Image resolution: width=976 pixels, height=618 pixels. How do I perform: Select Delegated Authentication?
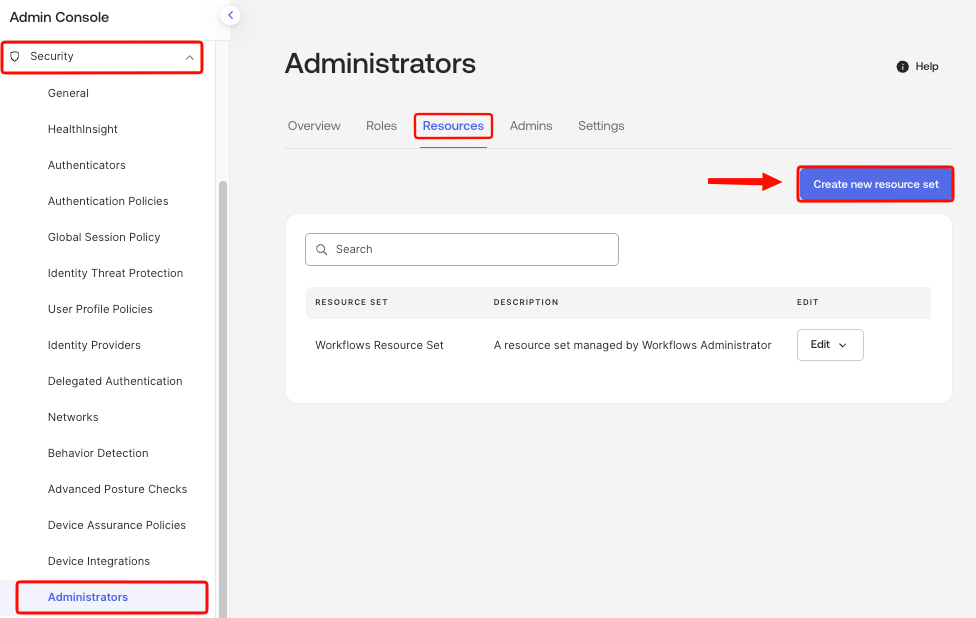(x=115, y=382)
